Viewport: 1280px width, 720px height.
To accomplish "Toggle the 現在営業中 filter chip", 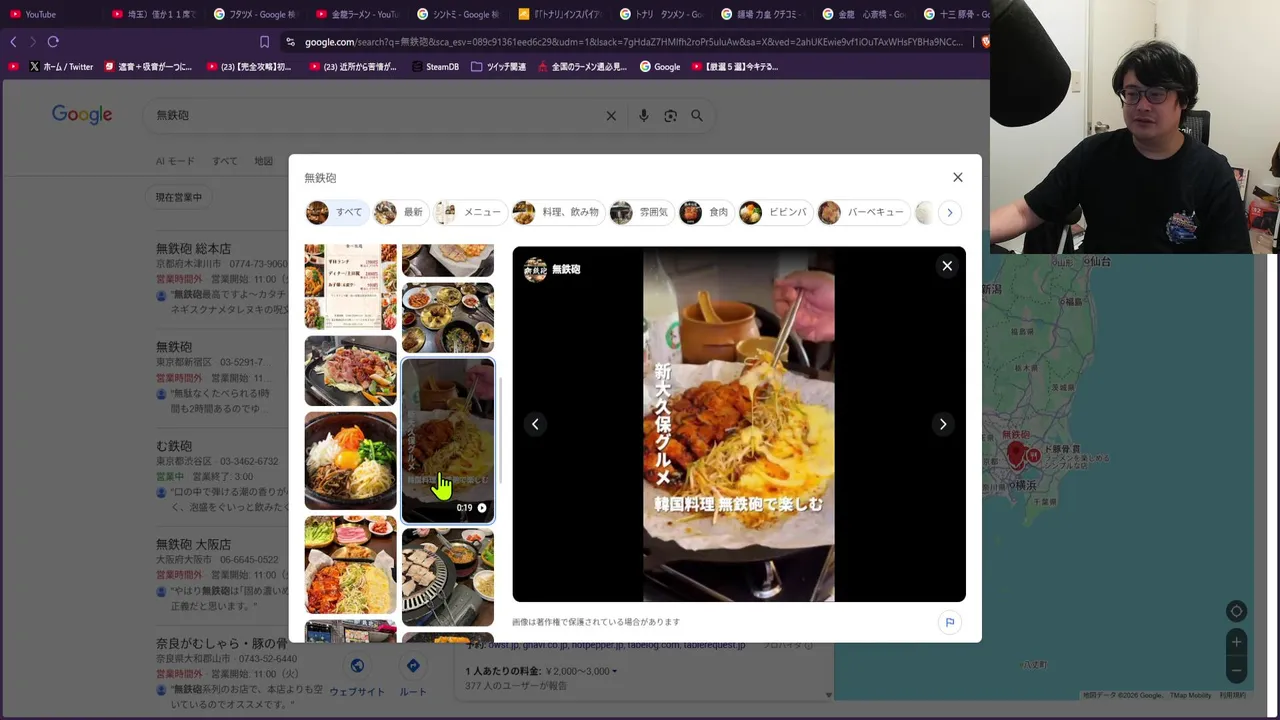I will coord(179,197).
